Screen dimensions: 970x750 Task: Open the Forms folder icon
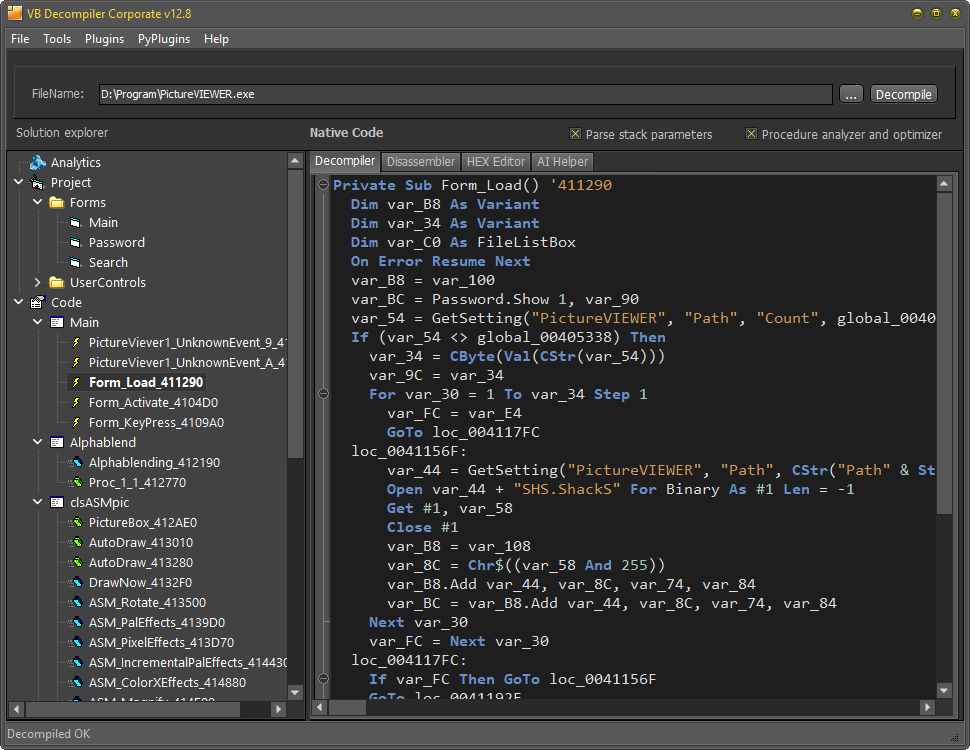click(58, 202)
